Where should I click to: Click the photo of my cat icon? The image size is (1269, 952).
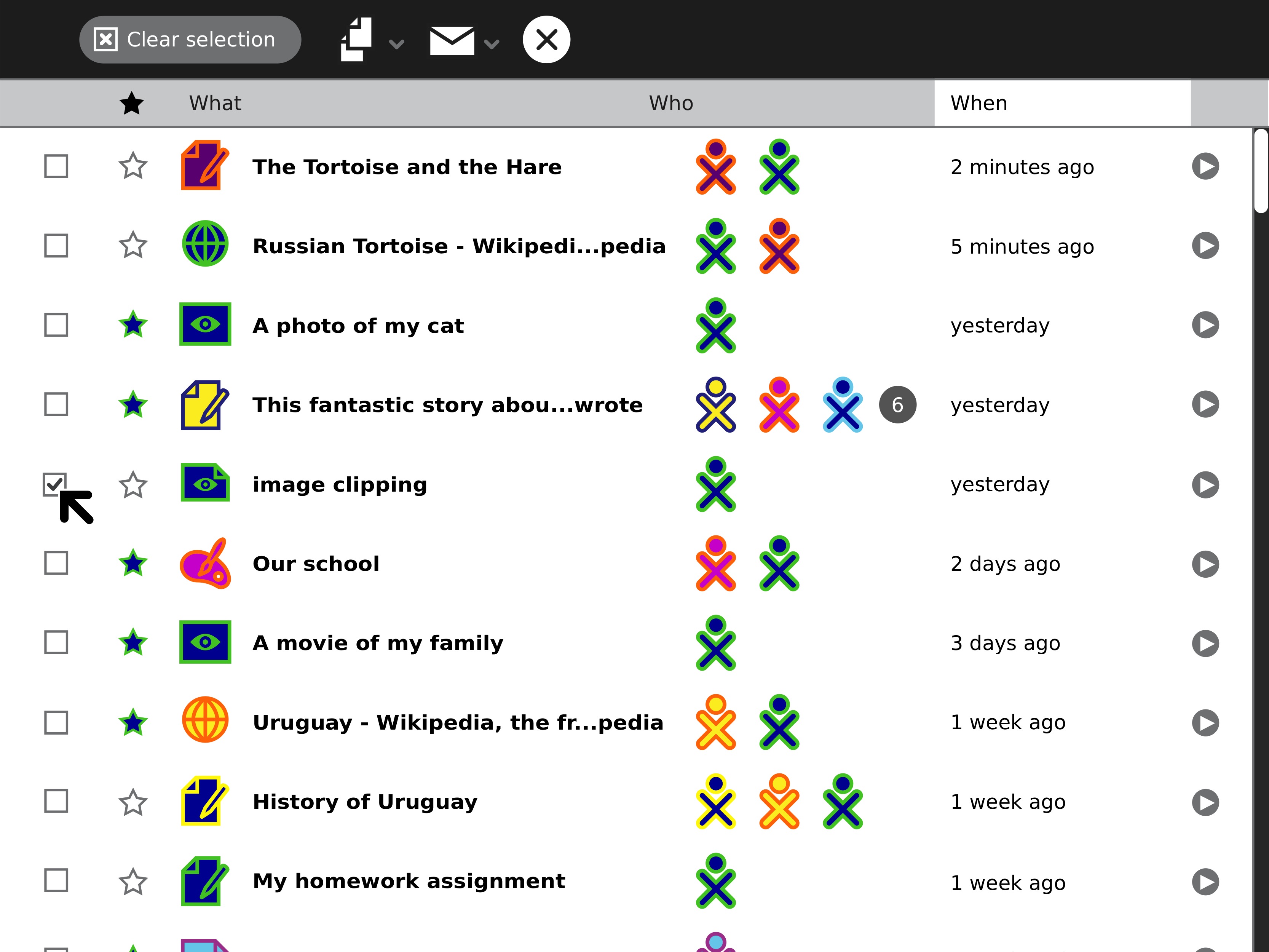[x=205, y=324]
